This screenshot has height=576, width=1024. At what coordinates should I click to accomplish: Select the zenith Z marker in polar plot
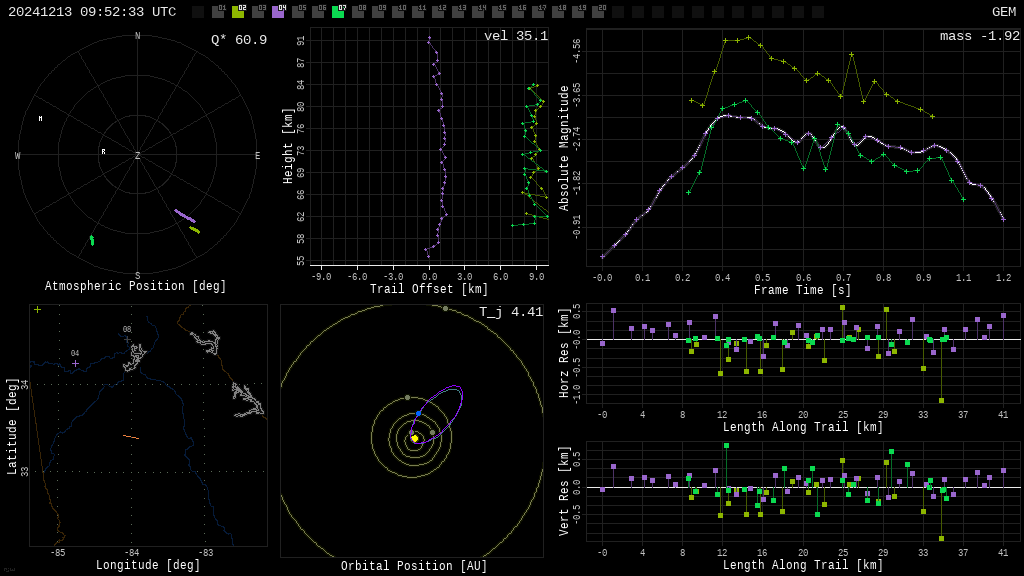(x=137, y=156)
